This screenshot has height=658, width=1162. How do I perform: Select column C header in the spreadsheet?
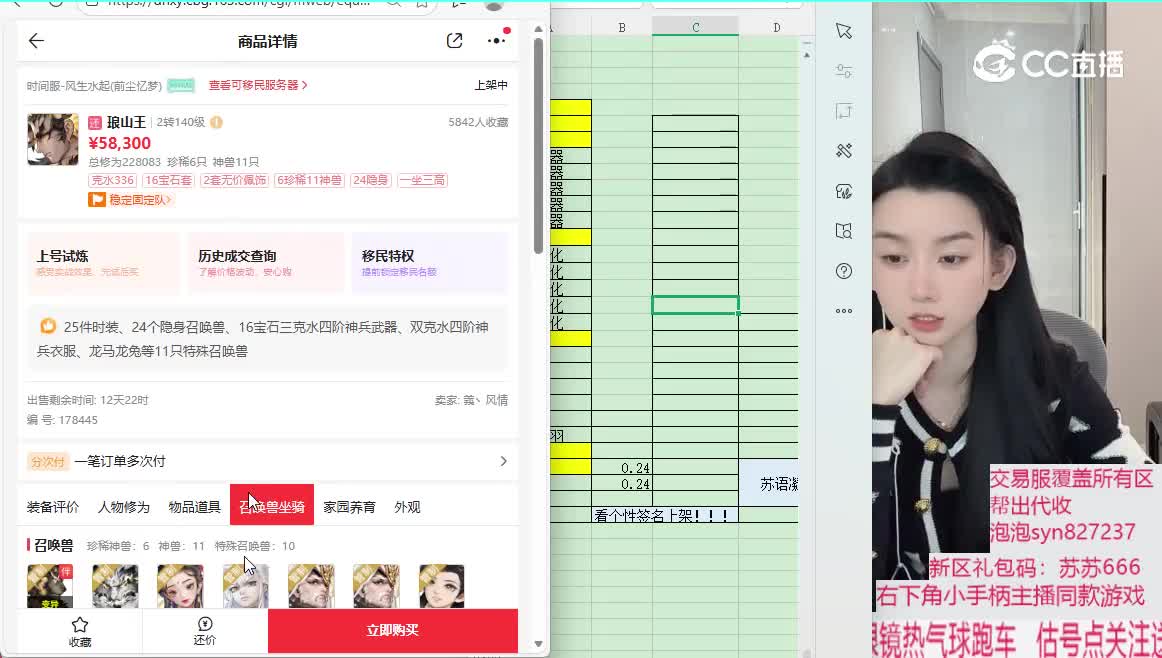tap(695, 27)
